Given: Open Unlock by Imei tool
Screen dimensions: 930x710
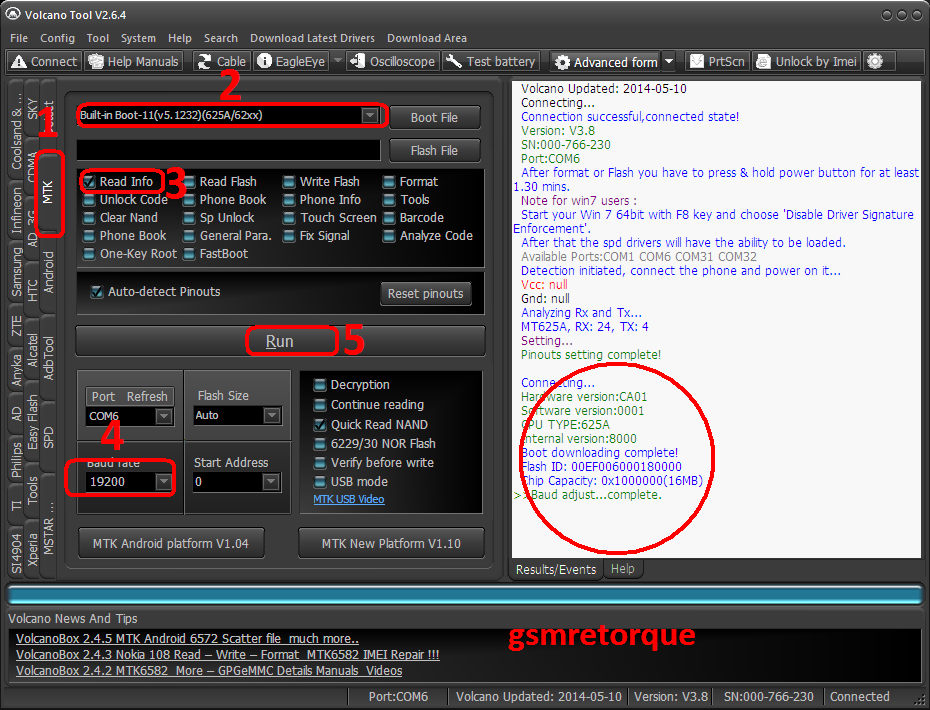Looking at the screenshot, I should [764, 61].
